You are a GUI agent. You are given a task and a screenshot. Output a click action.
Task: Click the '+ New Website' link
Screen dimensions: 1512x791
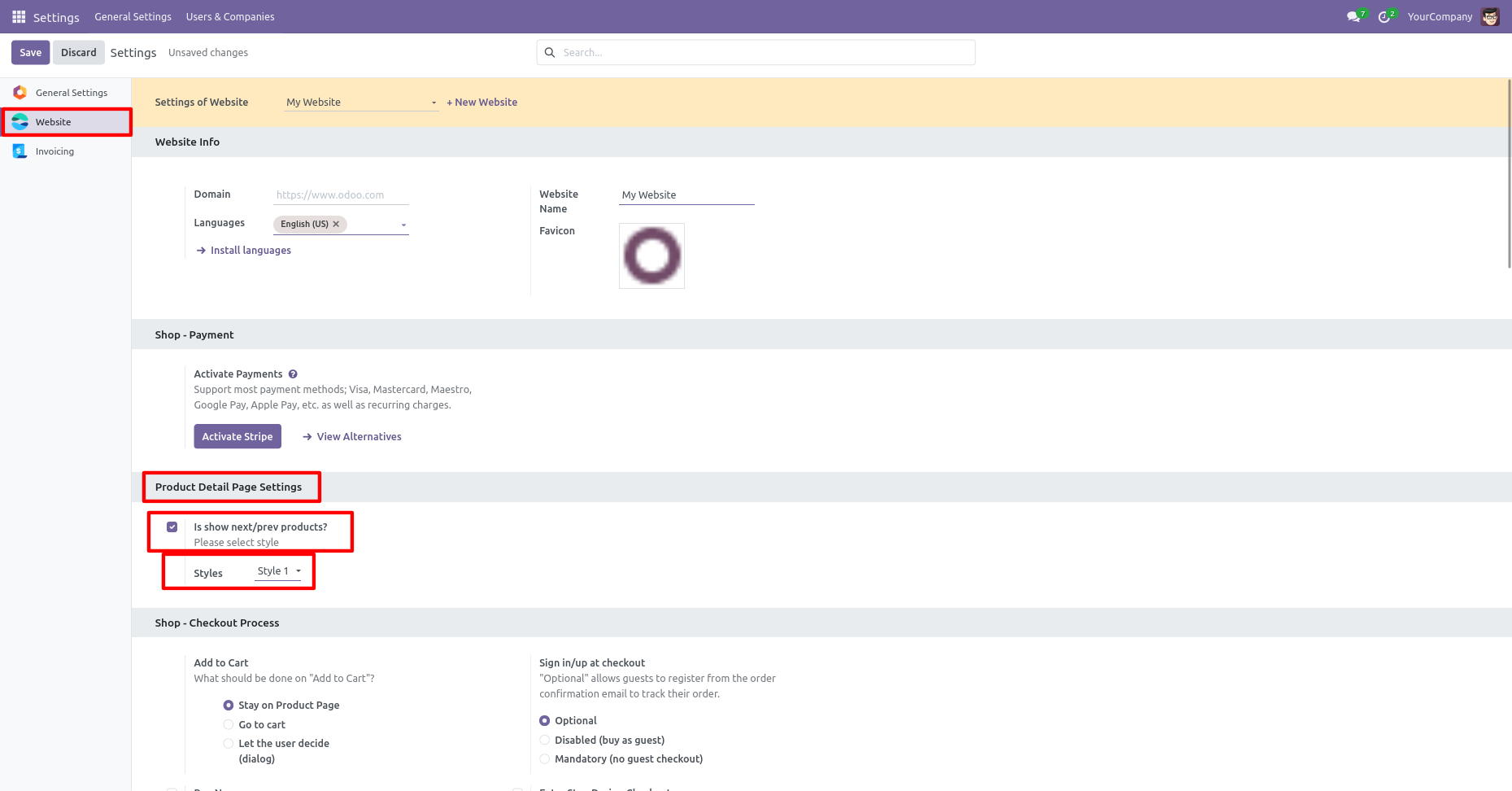tap(482, 103)
